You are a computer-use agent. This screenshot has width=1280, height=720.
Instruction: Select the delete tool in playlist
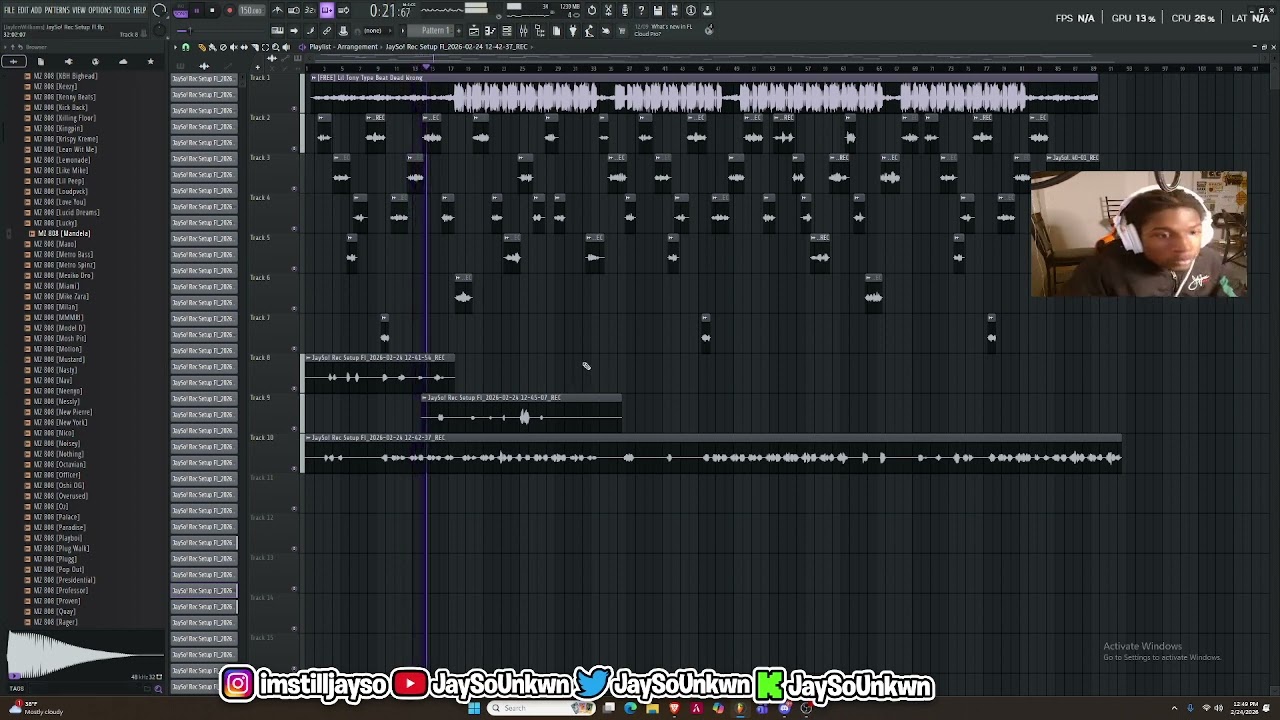[223, 47]
